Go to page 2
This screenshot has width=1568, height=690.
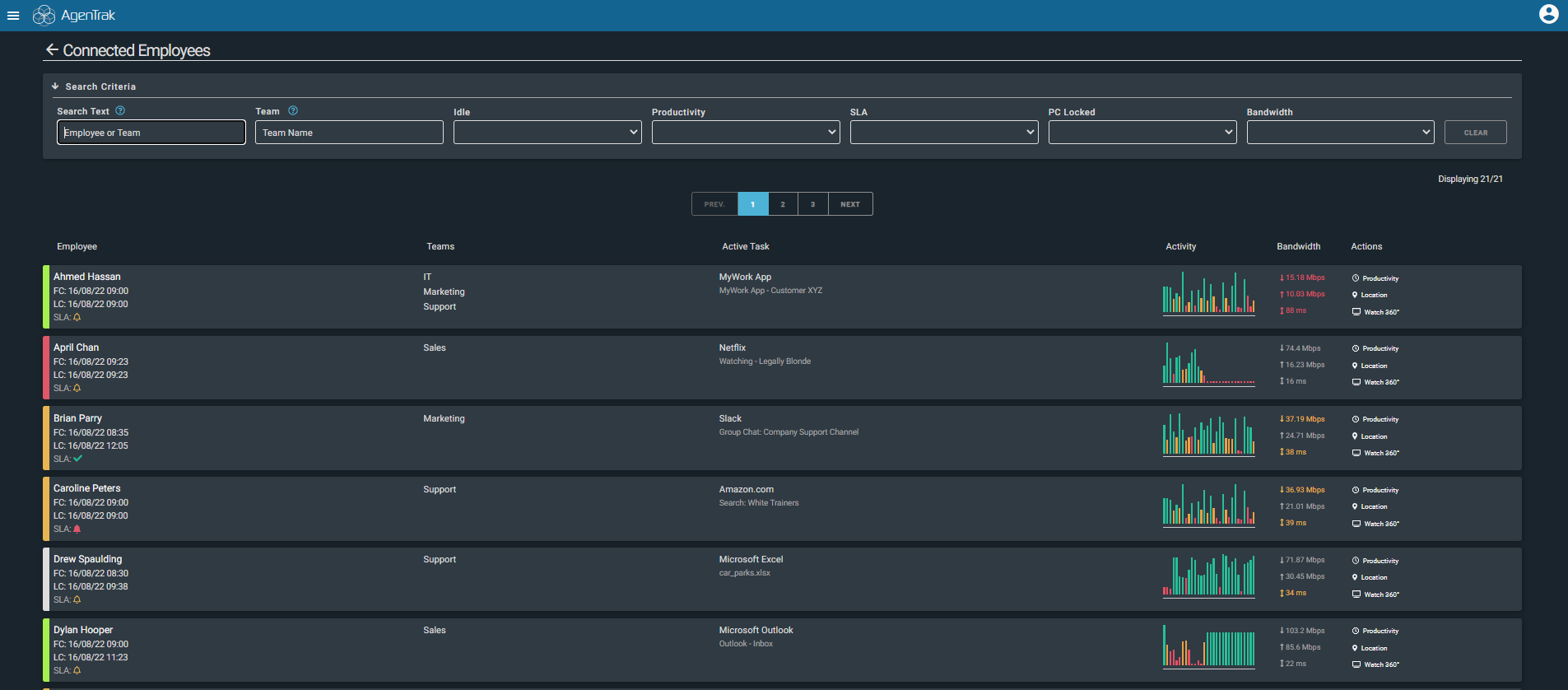783,204
